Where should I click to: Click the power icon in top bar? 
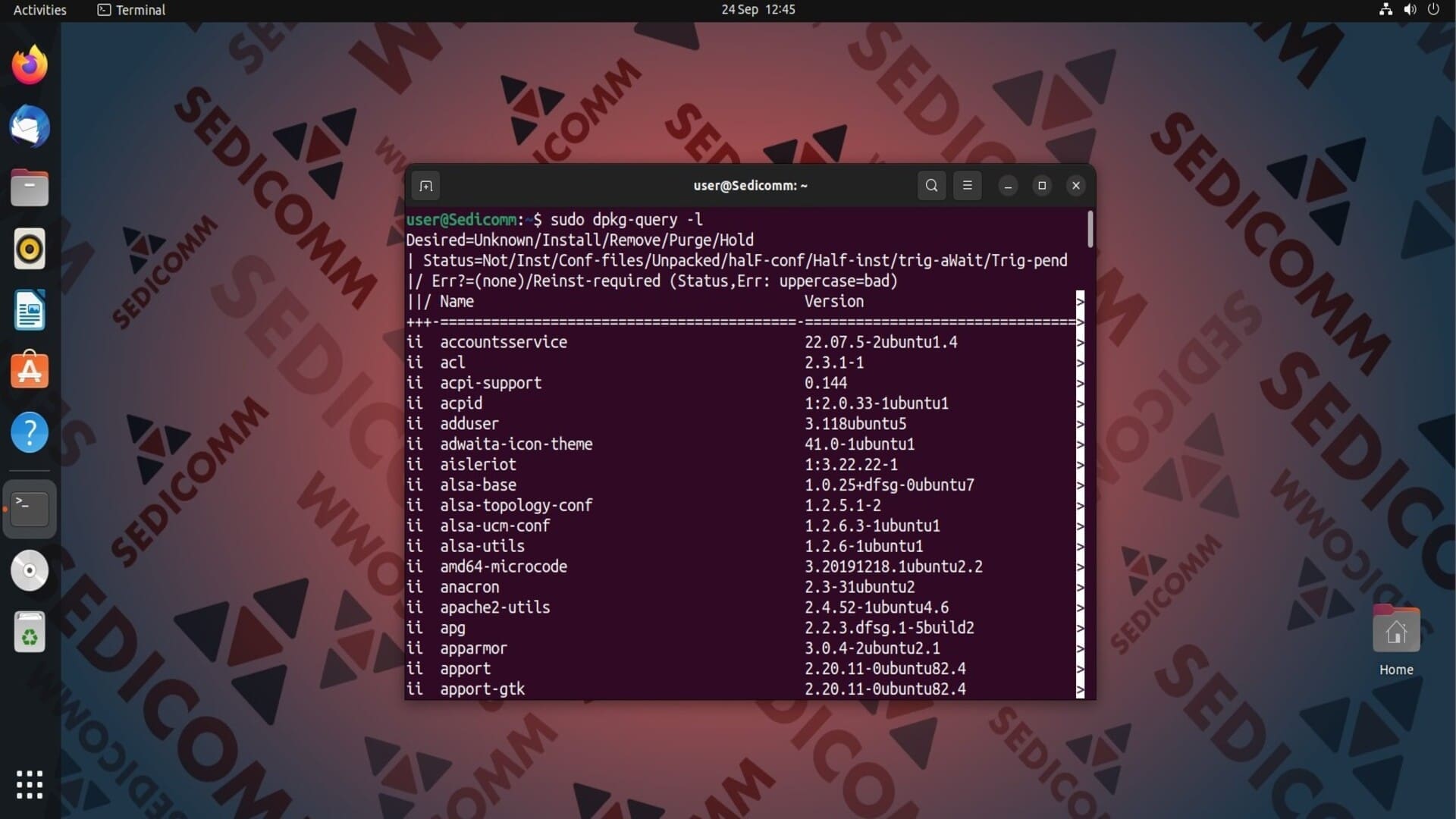(x=1433, y=10)
